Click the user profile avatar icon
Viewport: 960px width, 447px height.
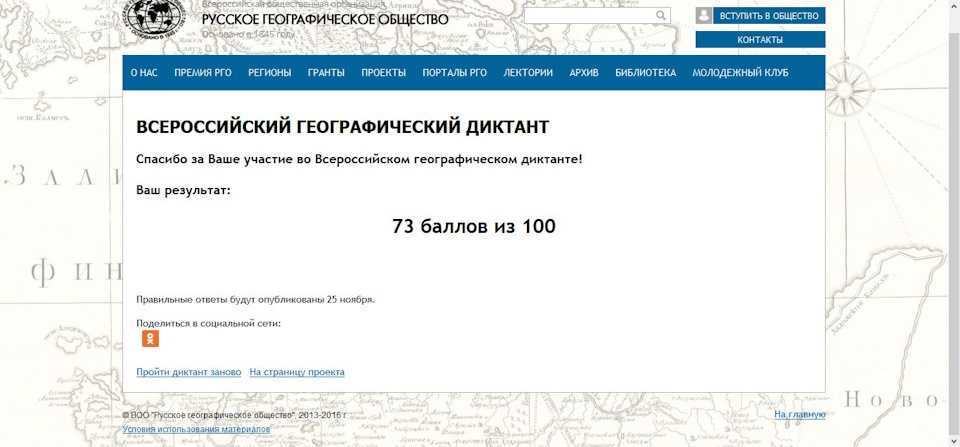(x=703, y=15)
